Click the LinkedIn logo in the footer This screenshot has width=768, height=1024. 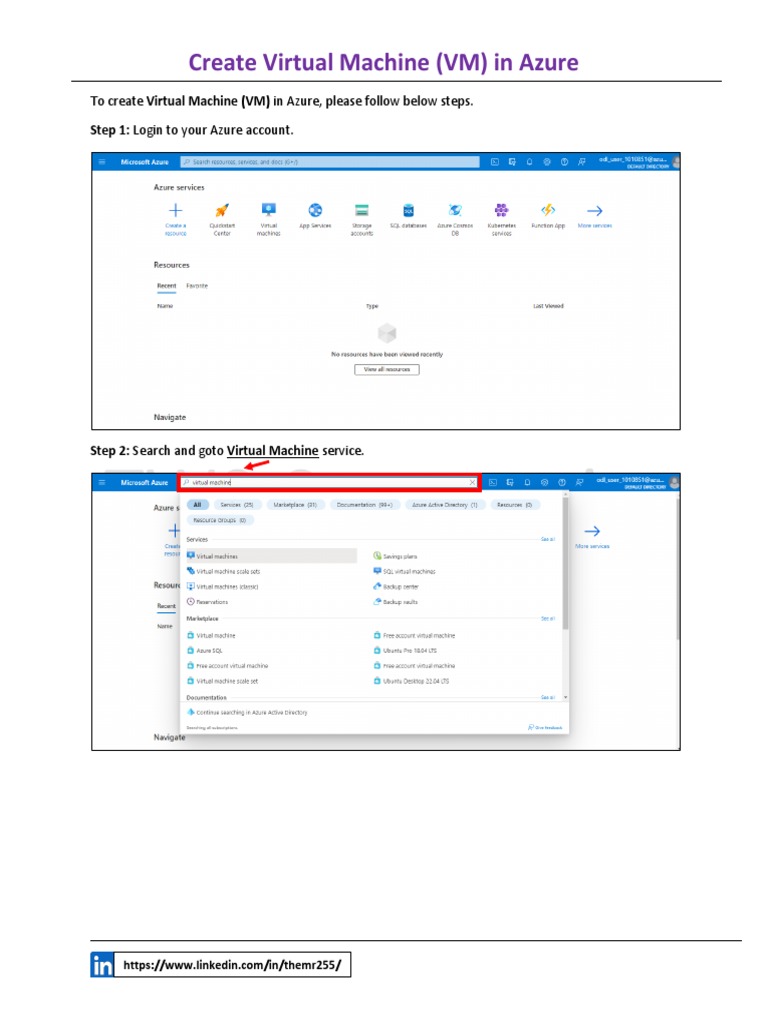[x=103, y=965]
